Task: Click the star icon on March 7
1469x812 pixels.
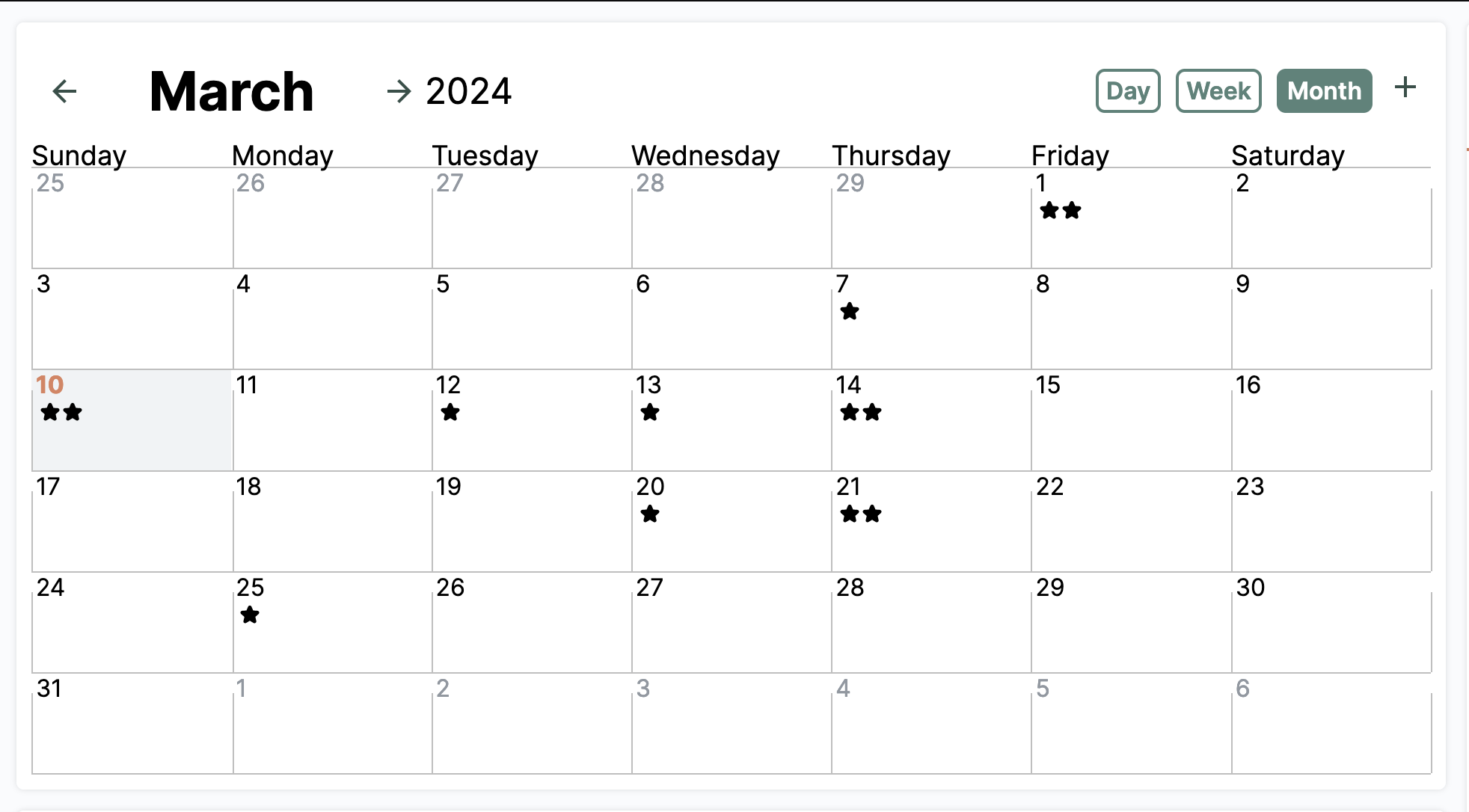Action: pyautogui.click(x=850, y=312)
